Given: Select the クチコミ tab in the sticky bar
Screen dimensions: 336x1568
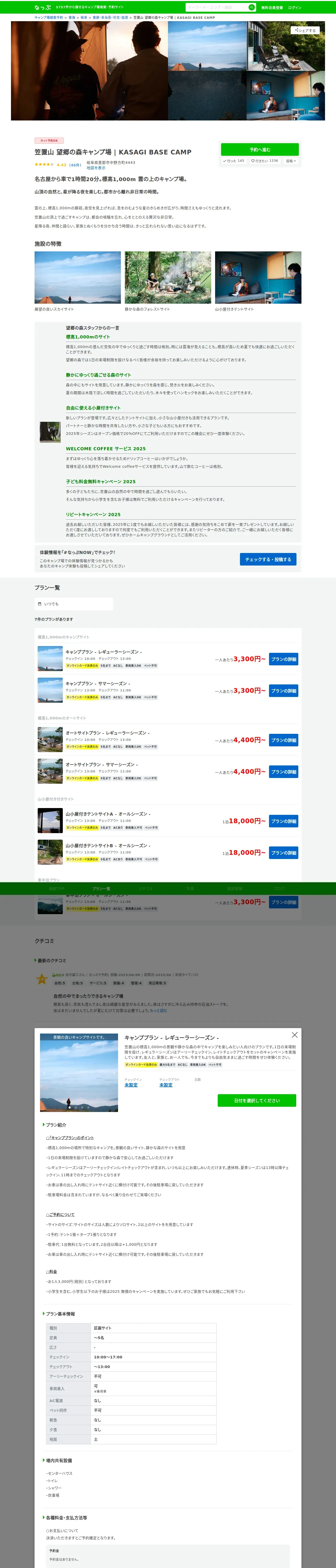Looking at the screenshot, I should 146,889.
